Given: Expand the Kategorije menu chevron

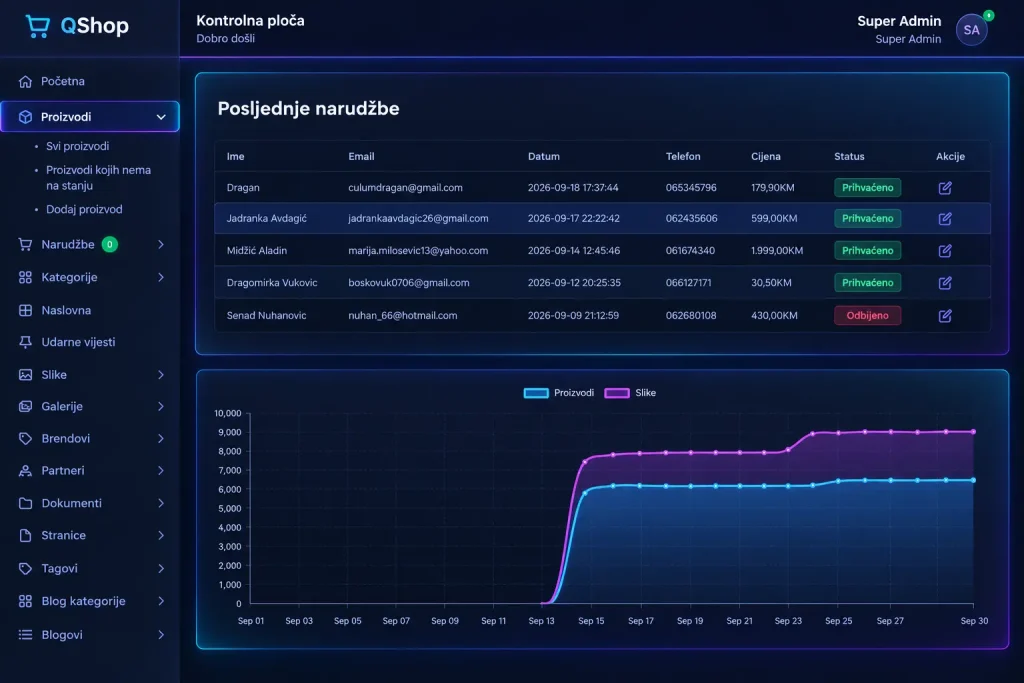Looking at the screenshot, I should [161, 278].
